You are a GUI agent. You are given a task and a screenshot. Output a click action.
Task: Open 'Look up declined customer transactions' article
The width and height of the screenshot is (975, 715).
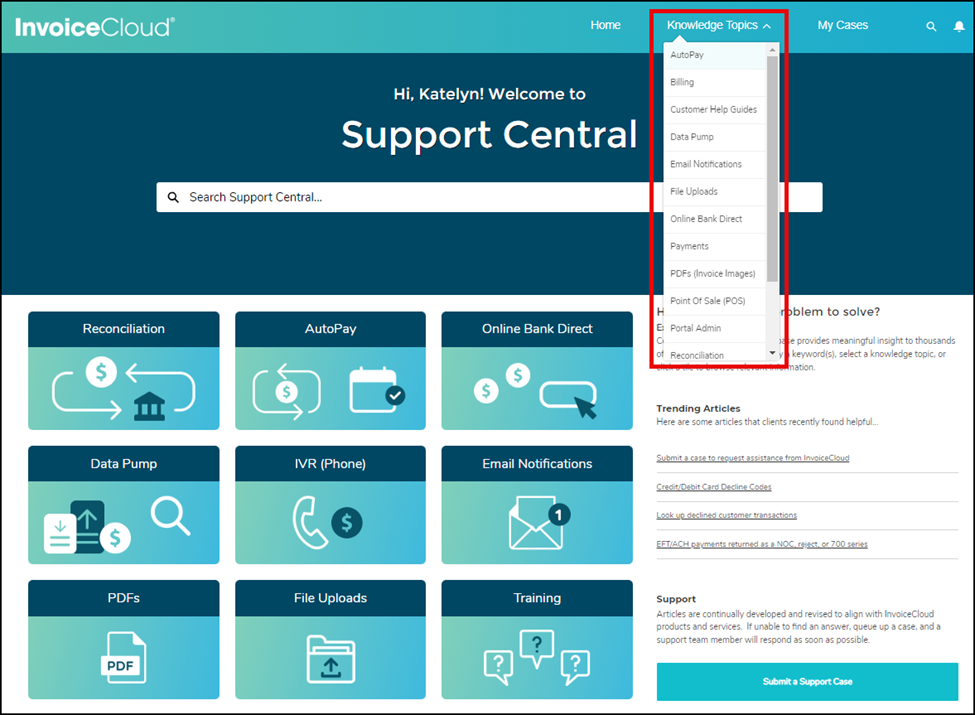[726, 515]
